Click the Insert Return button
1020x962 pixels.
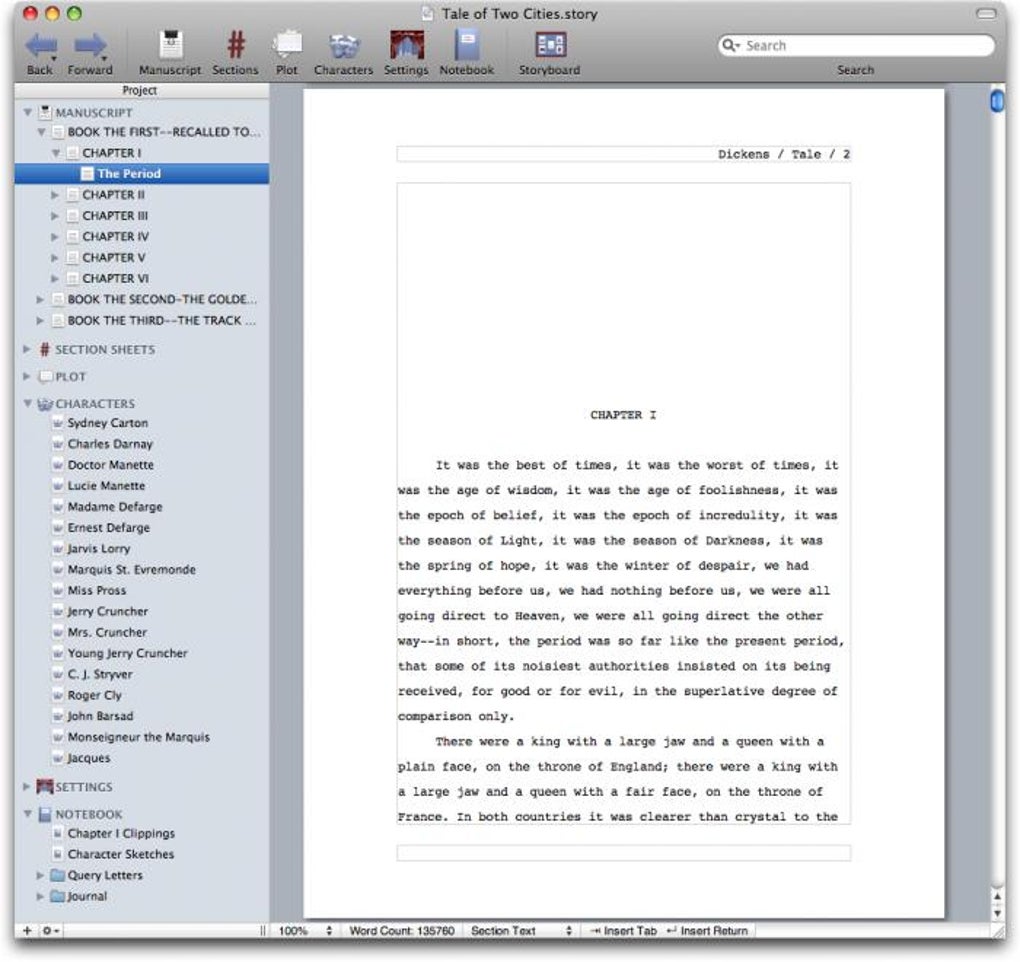[707, 931]
